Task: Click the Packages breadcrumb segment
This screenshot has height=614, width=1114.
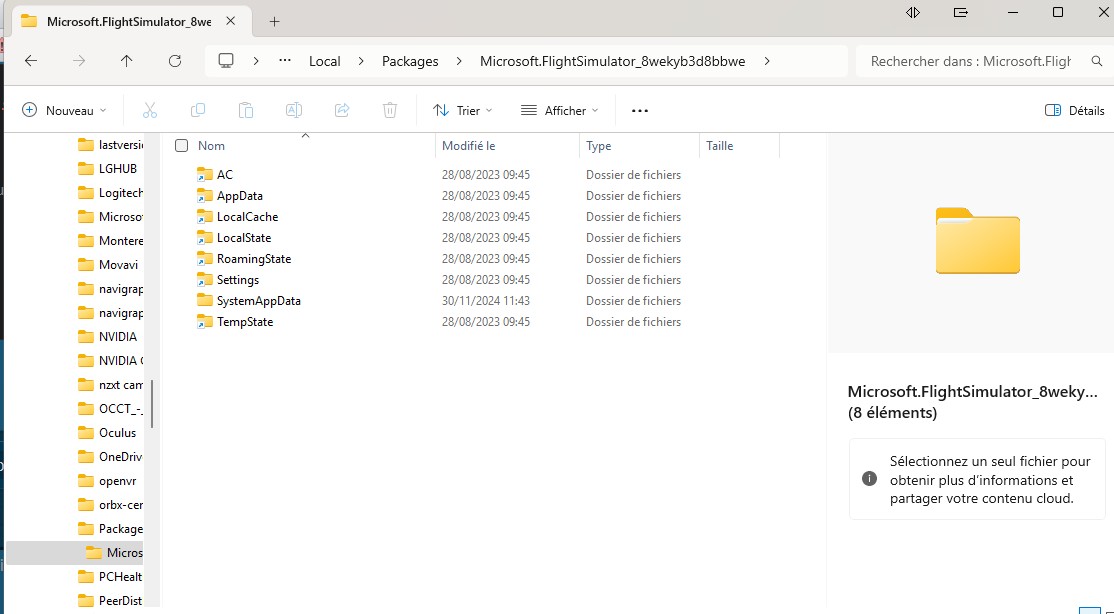Action: tap(410, 61)
